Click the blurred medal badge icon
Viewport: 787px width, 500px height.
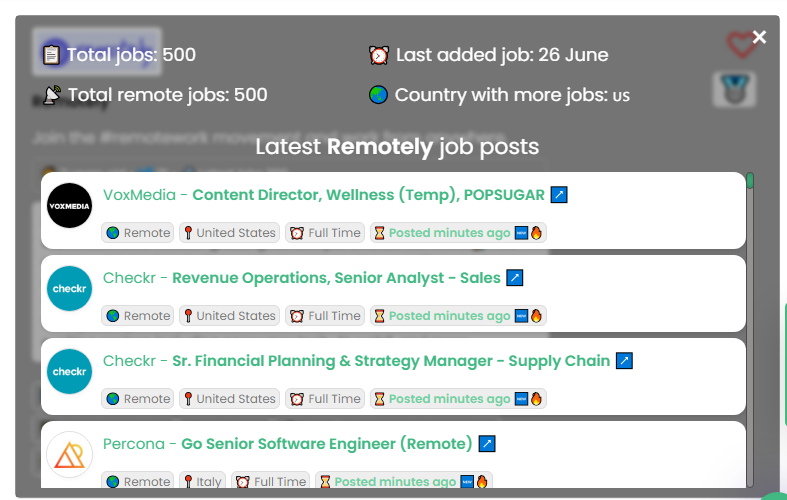click(734, 90)
